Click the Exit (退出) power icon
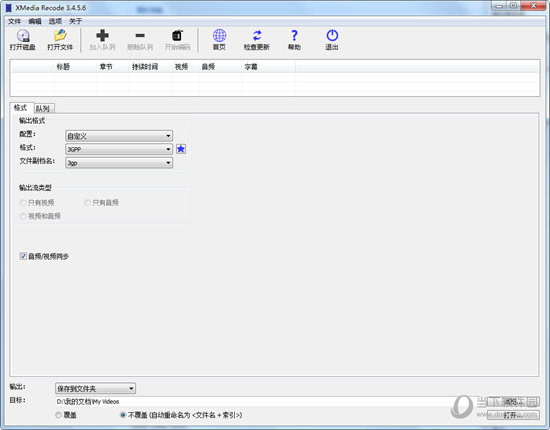Image resolution: width=550 pixels, height=430 pixels. pyautogui.click(x=332, y=36)
